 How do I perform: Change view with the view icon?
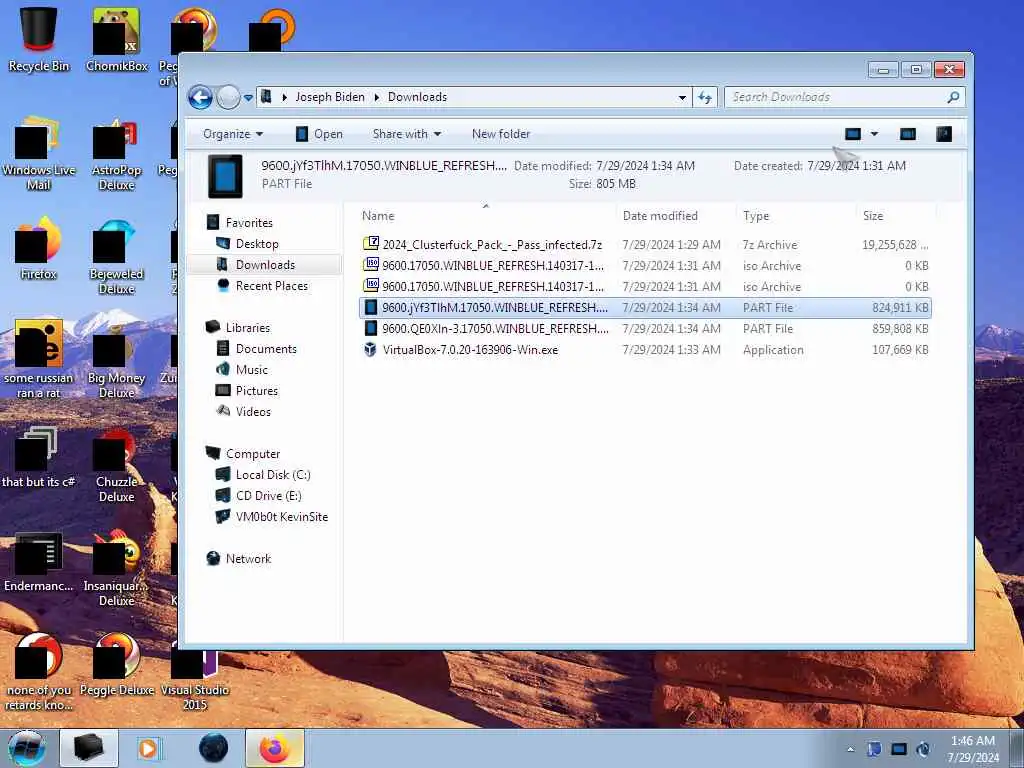click(x=852, y=134)
